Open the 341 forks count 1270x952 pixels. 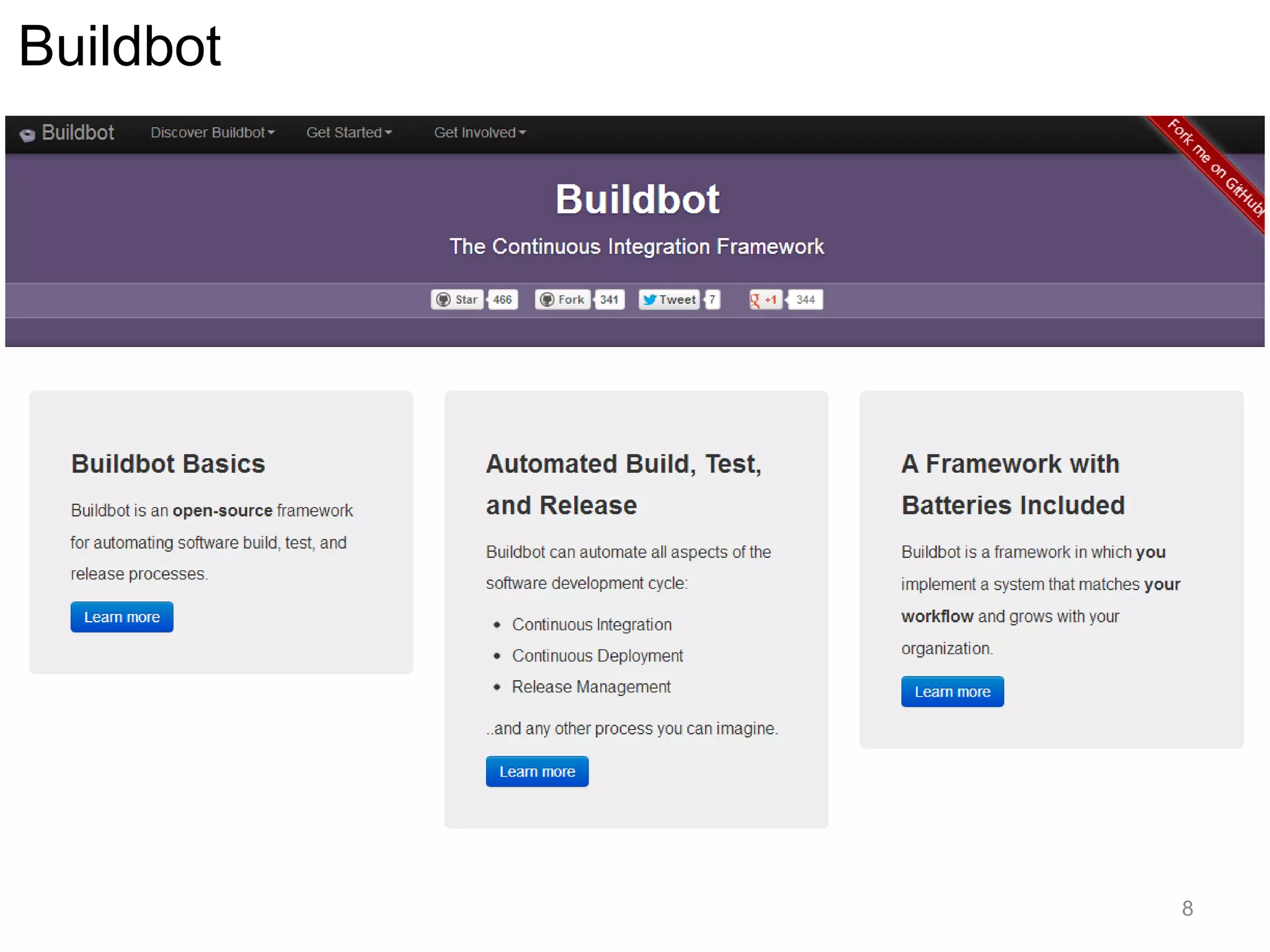609,299
